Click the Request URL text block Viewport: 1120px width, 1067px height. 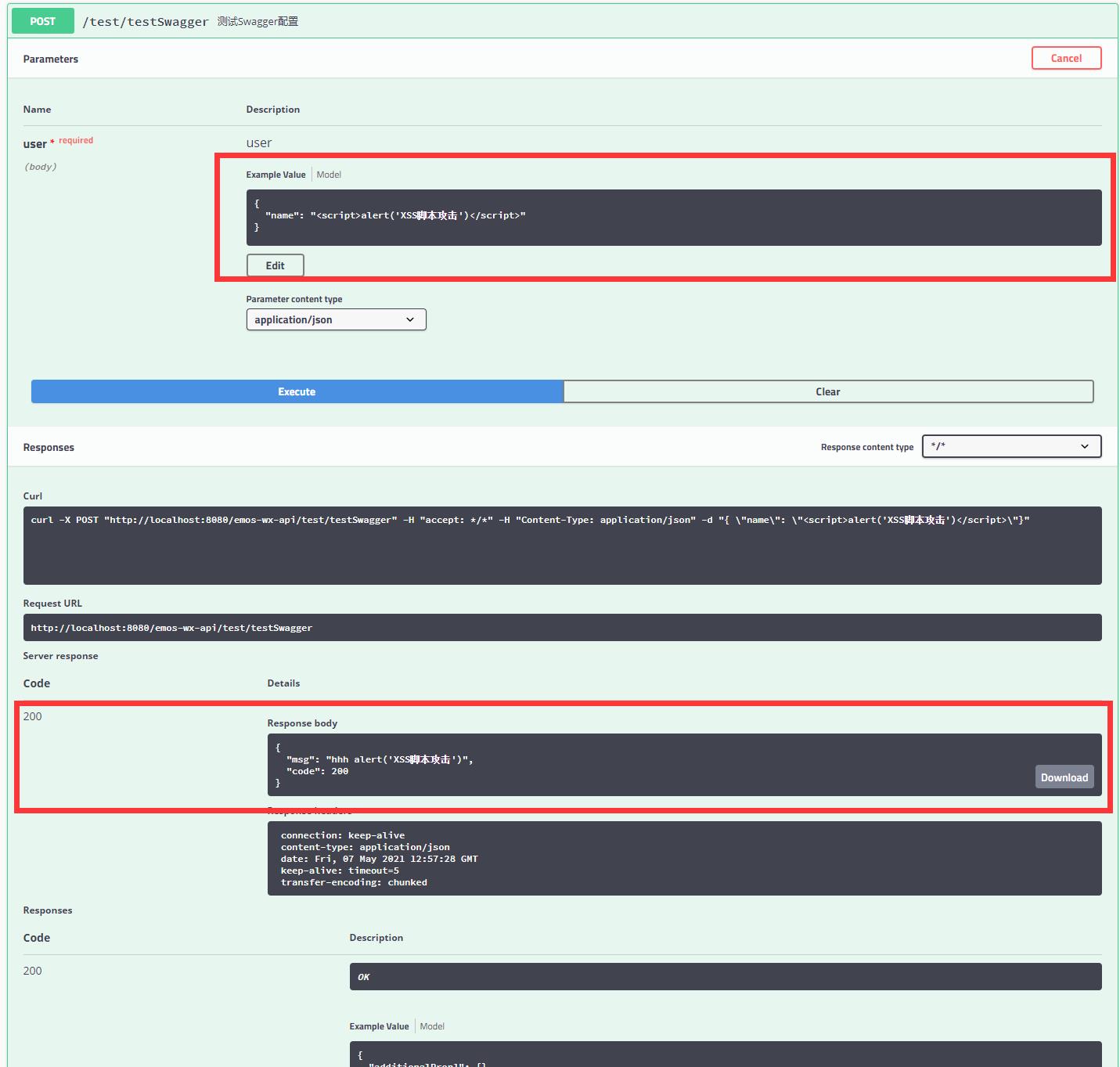562,628
